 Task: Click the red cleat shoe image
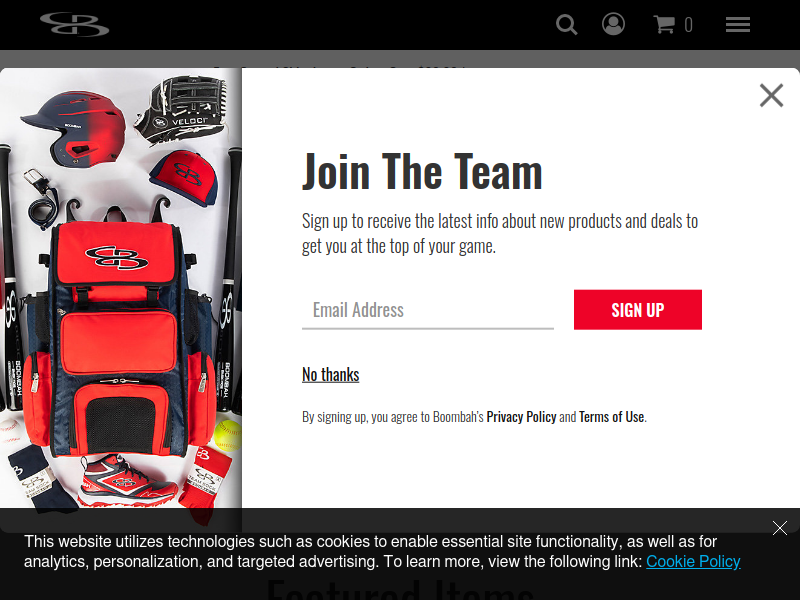coord(128,481)
